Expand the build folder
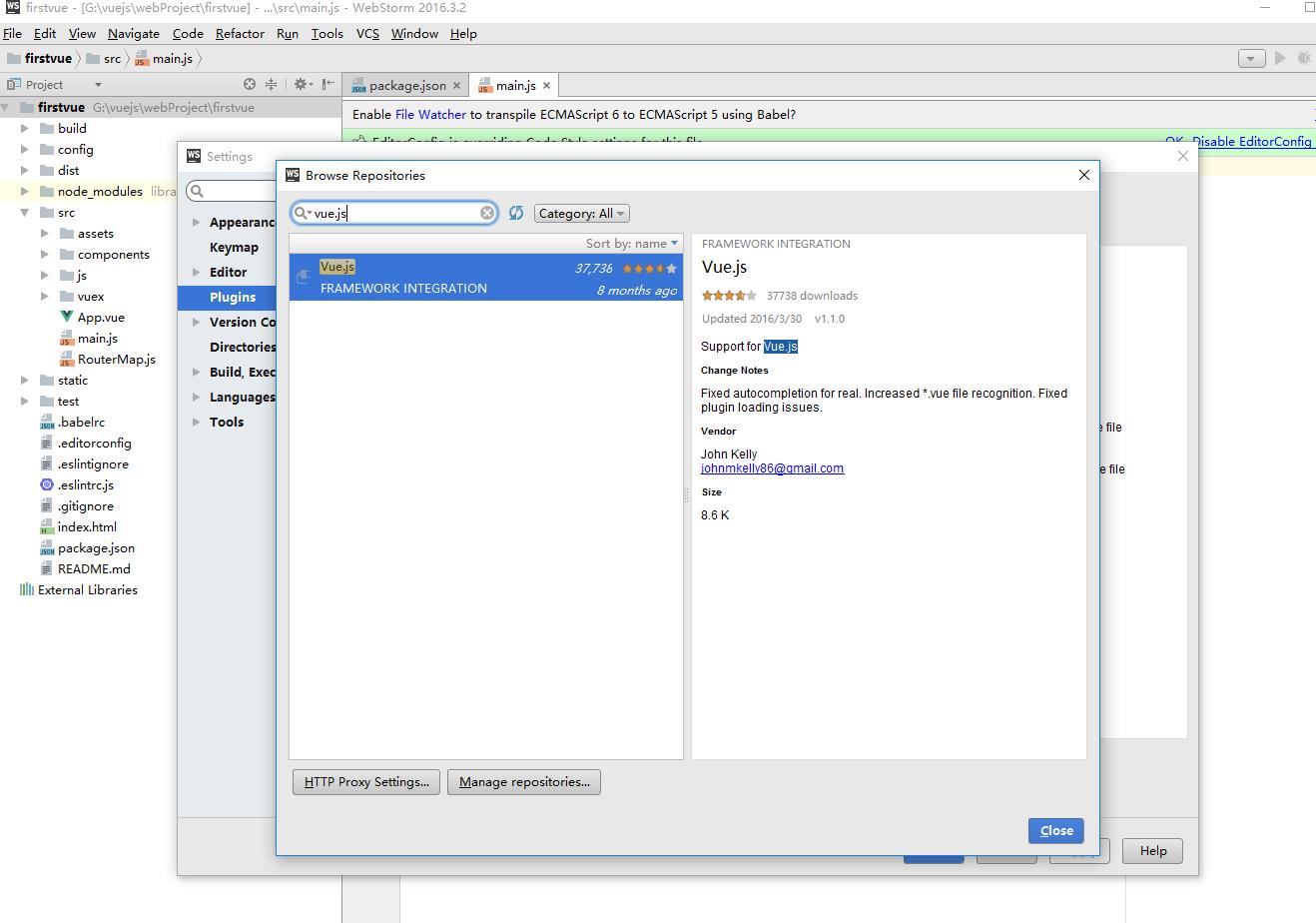Viewport: 1316px width, 923px height. (x=25, y=129)
